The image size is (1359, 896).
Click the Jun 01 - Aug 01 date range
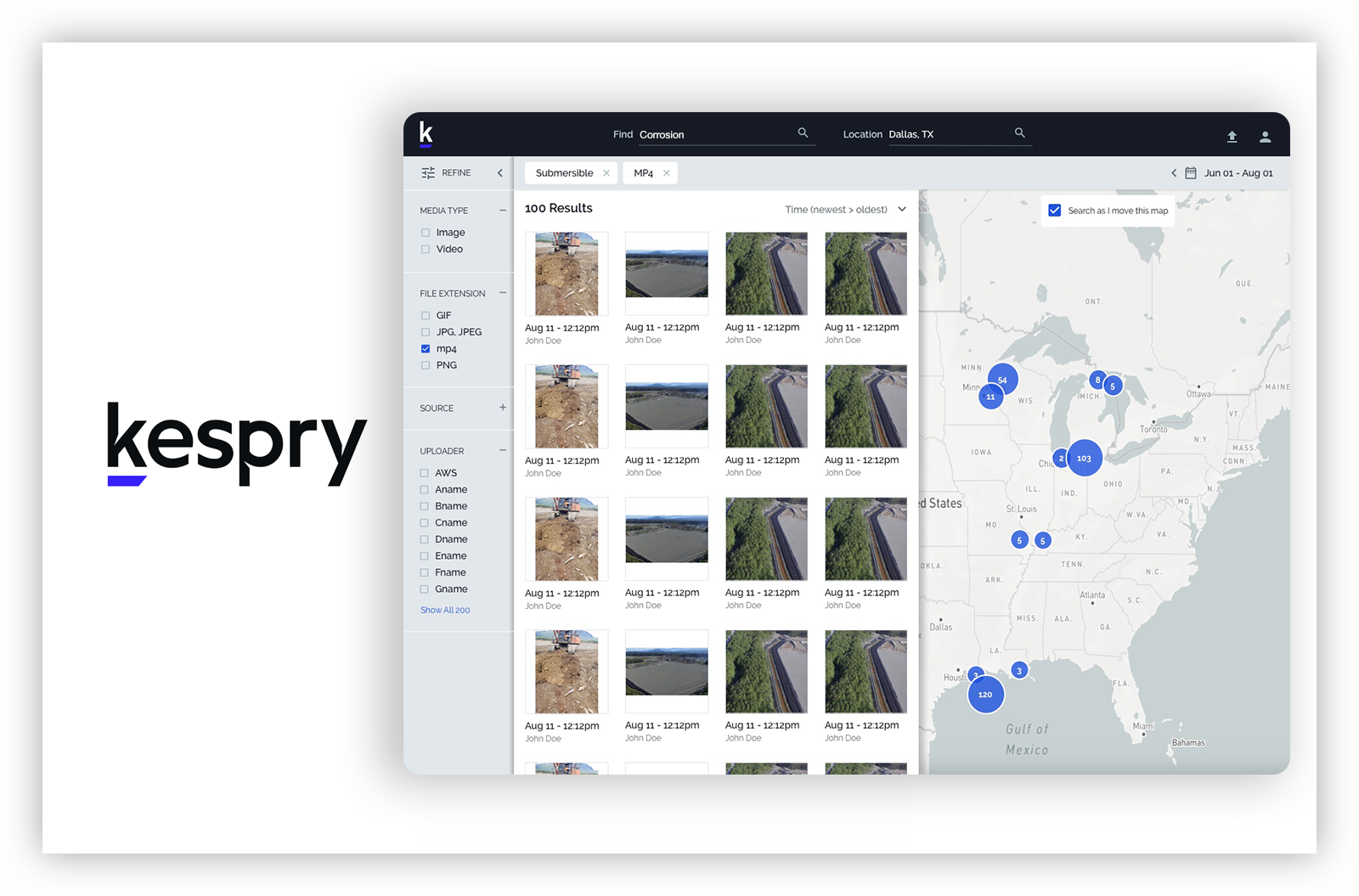tap(1238, 173)
